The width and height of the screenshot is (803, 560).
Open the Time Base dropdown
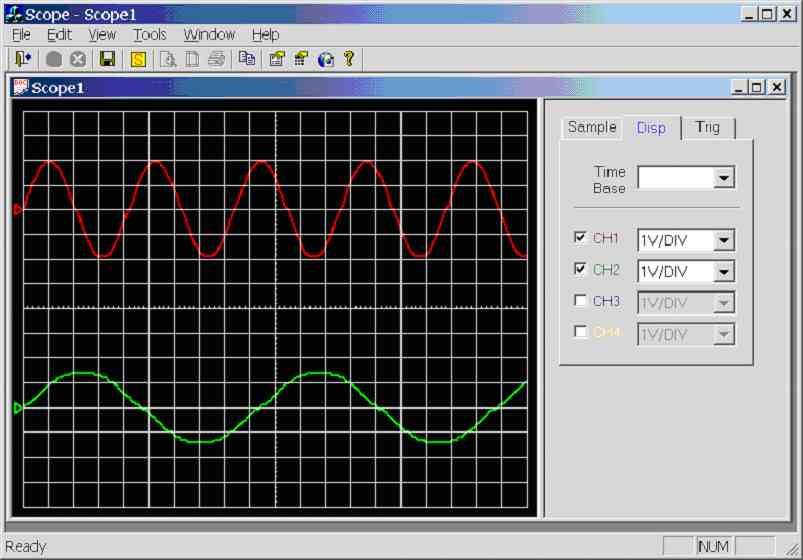click(x=724, y=178)
